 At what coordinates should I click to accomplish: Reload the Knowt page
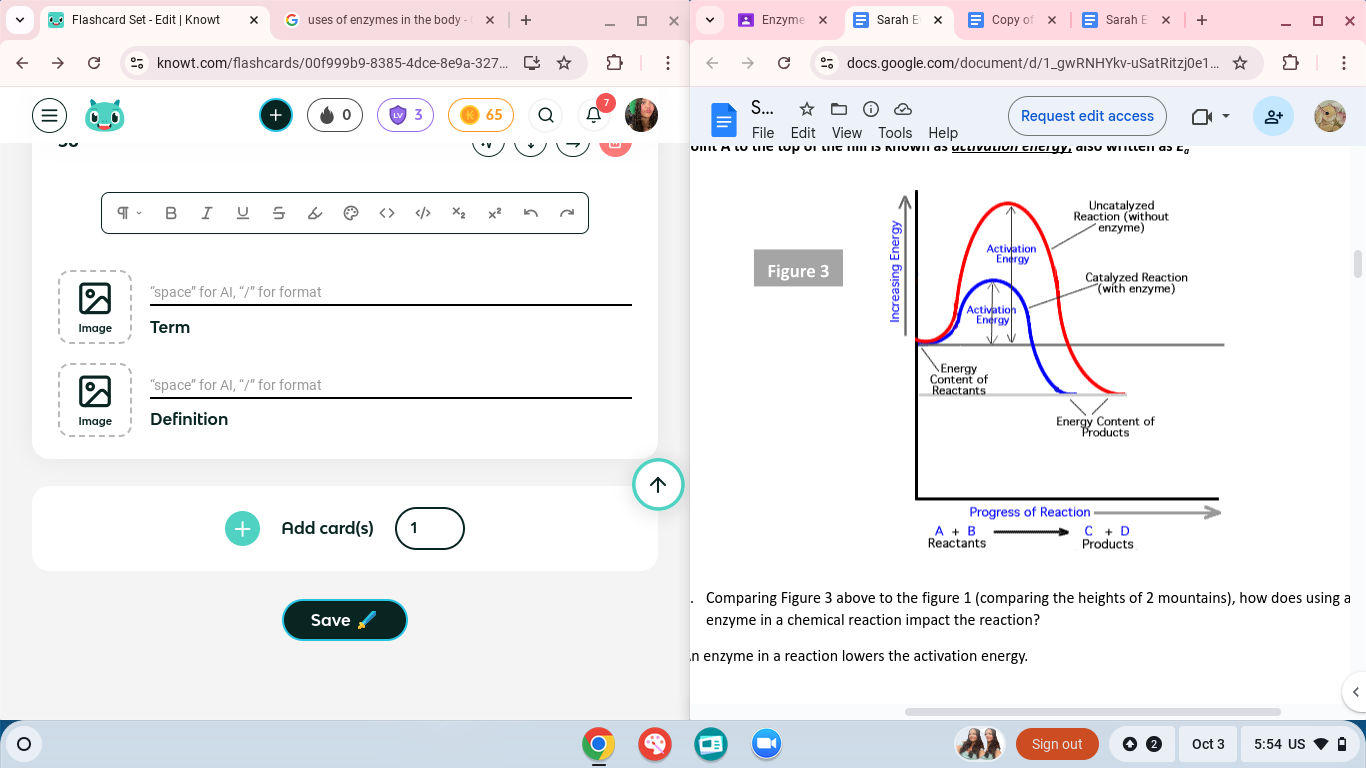point(94,63)
